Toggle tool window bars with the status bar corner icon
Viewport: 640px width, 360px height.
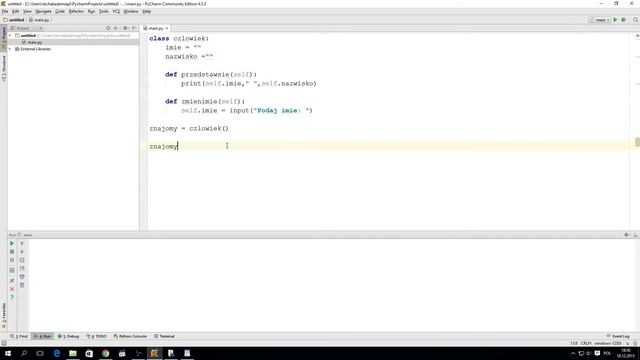tap(4, 344)
